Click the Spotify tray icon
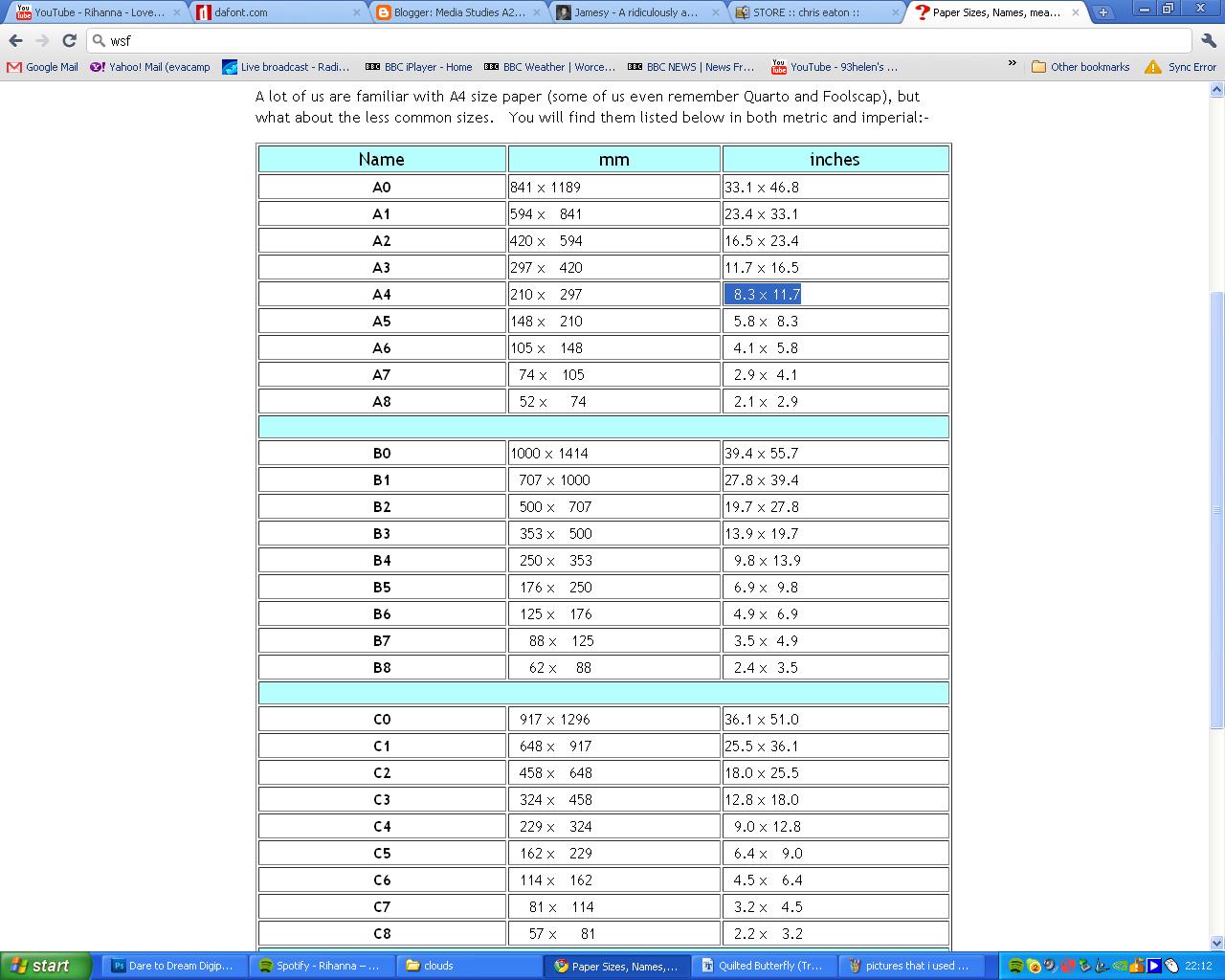Image resolution: width=1225 pixels, height=980 pixels. point(1016,966)
